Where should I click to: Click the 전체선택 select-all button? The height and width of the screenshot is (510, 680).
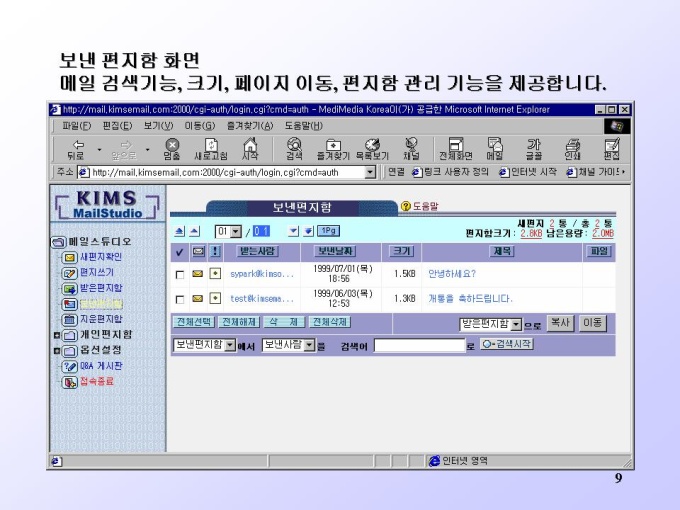click(194, 322)
